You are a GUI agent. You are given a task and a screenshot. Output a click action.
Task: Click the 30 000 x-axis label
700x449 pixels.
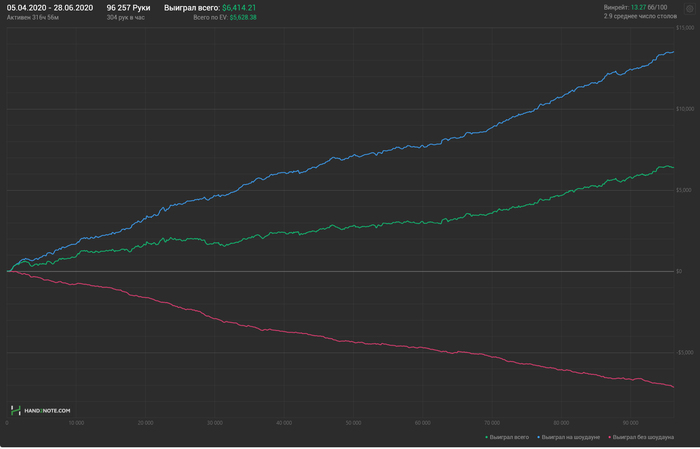[215, 423]
